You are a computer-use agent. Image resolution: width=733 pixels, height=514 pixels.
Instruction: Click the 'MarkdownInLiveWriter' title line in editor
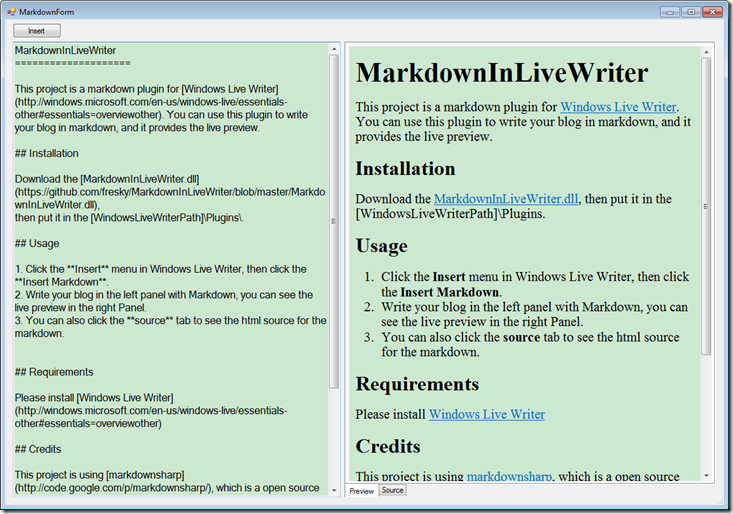pyautogui.click(x=65, y=50)
